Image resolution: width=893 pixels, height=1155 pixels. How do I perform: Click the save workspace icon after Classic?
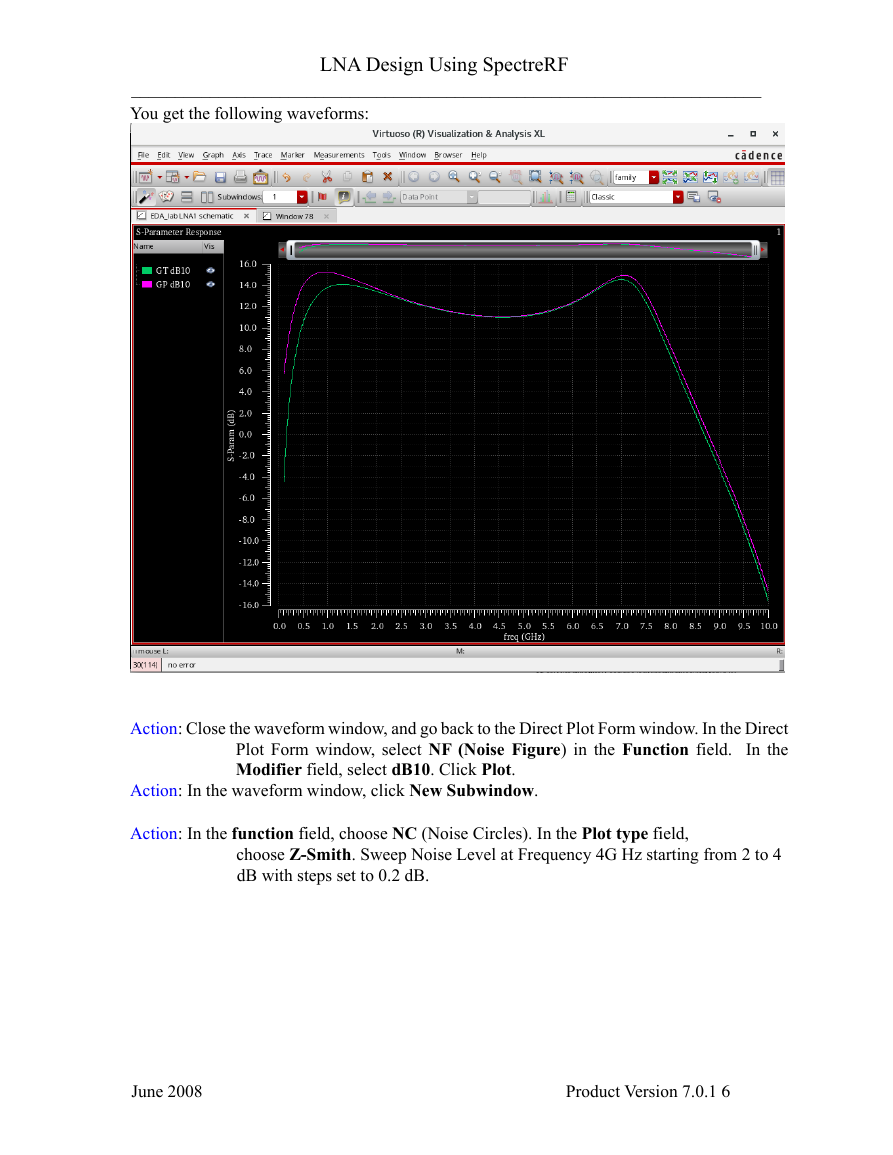693,197
